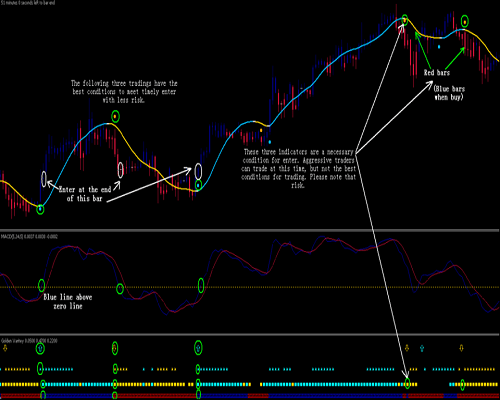Screen dimensions: 500x400
Task: Click the 'Blue line above zero line' text
Action: (x=68, y=302)
